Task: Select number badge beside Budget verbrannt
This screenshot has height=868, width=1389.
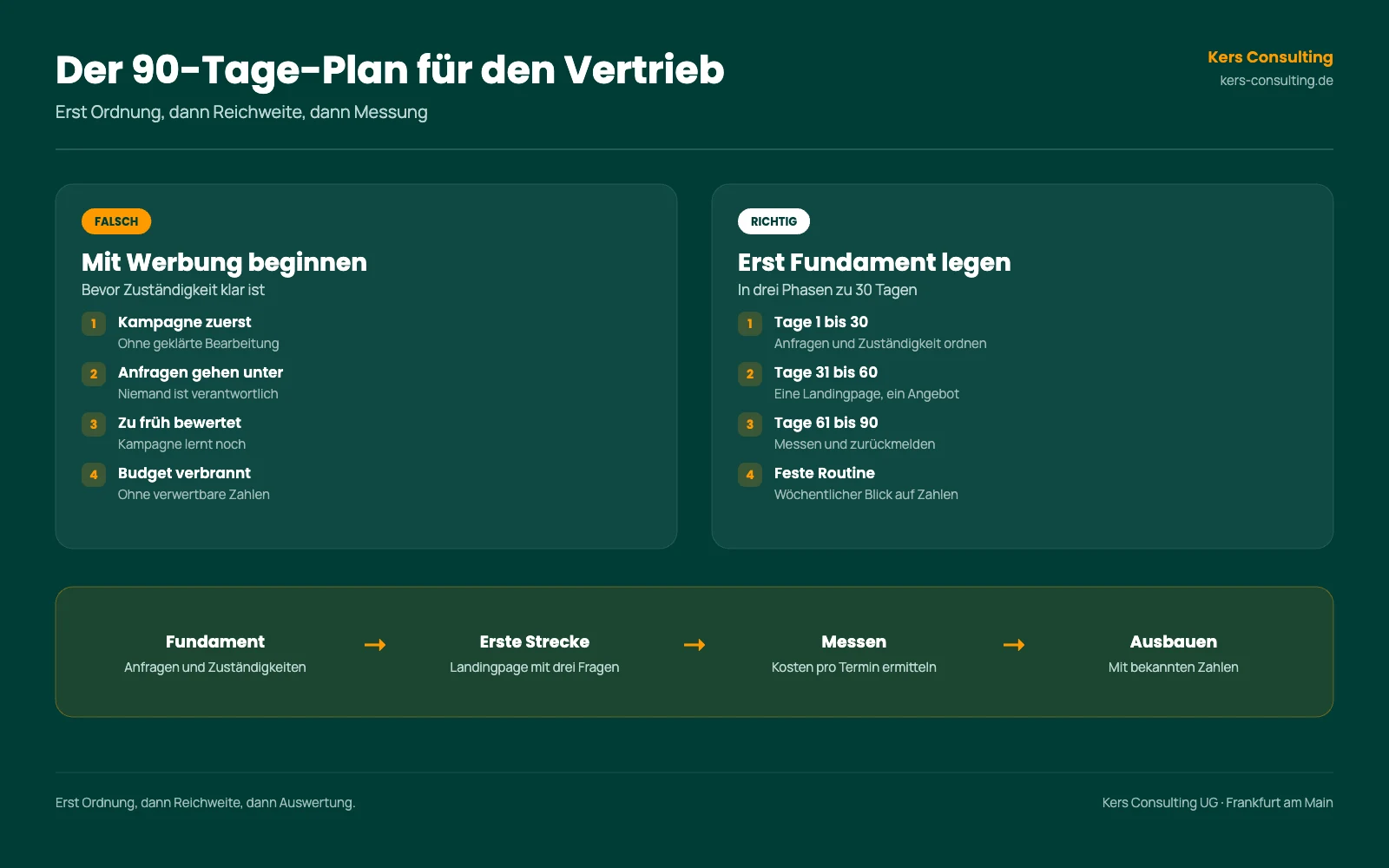Action: tap(94, 475)
